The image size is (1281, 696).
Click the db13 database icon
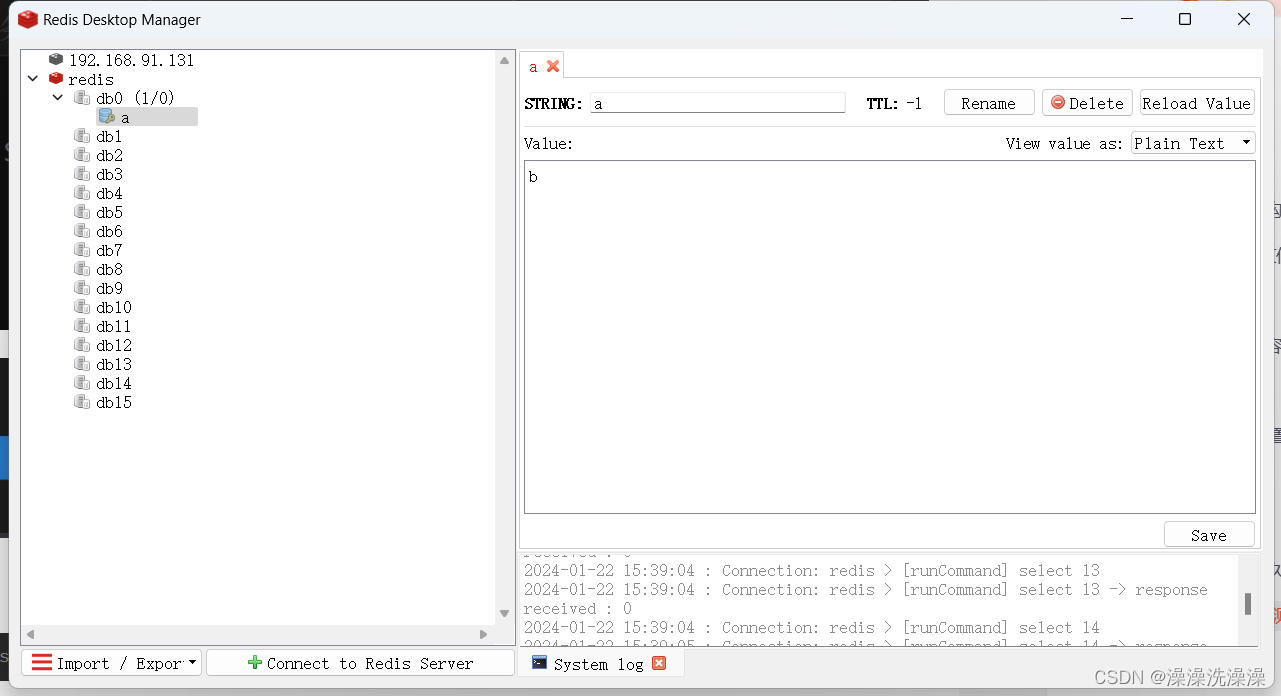[82, 364]
